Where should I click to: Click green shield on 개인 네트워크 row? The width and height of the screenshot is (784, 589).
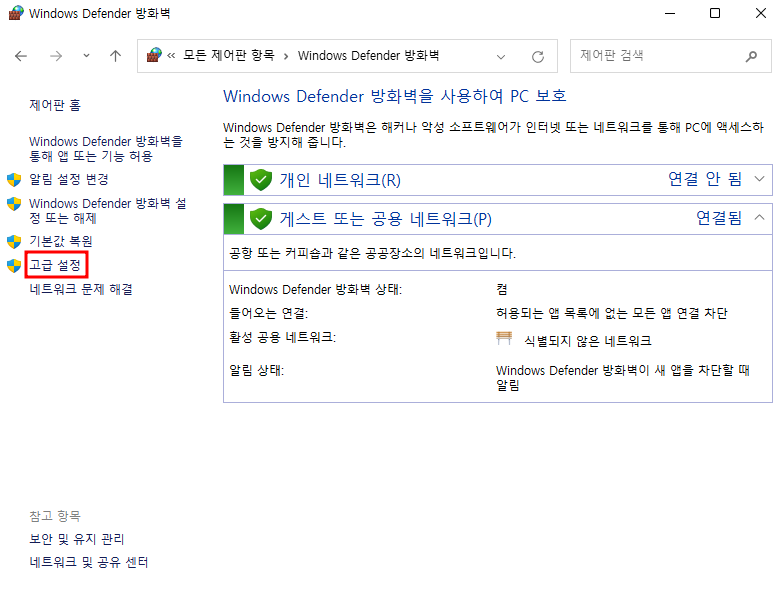[x=260, y=180]
